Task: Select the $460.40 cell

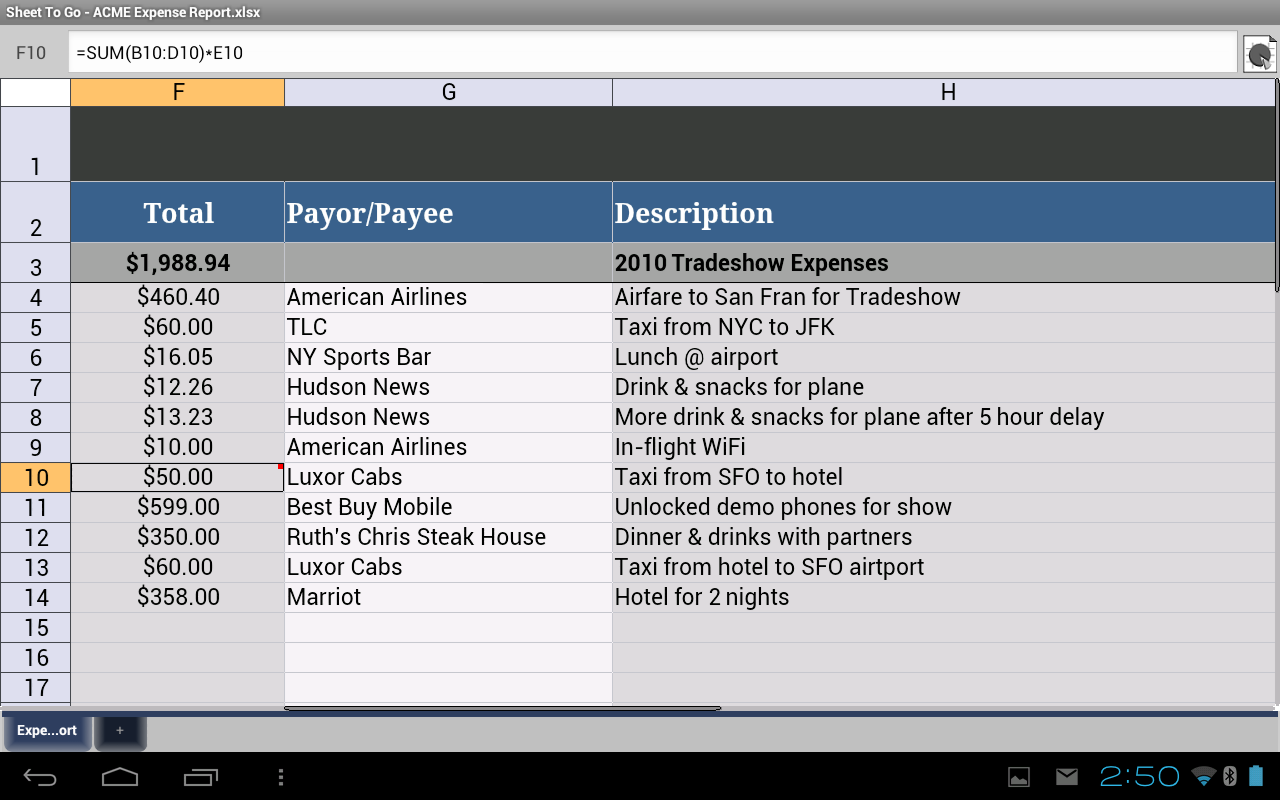Action: pos(178,297)
